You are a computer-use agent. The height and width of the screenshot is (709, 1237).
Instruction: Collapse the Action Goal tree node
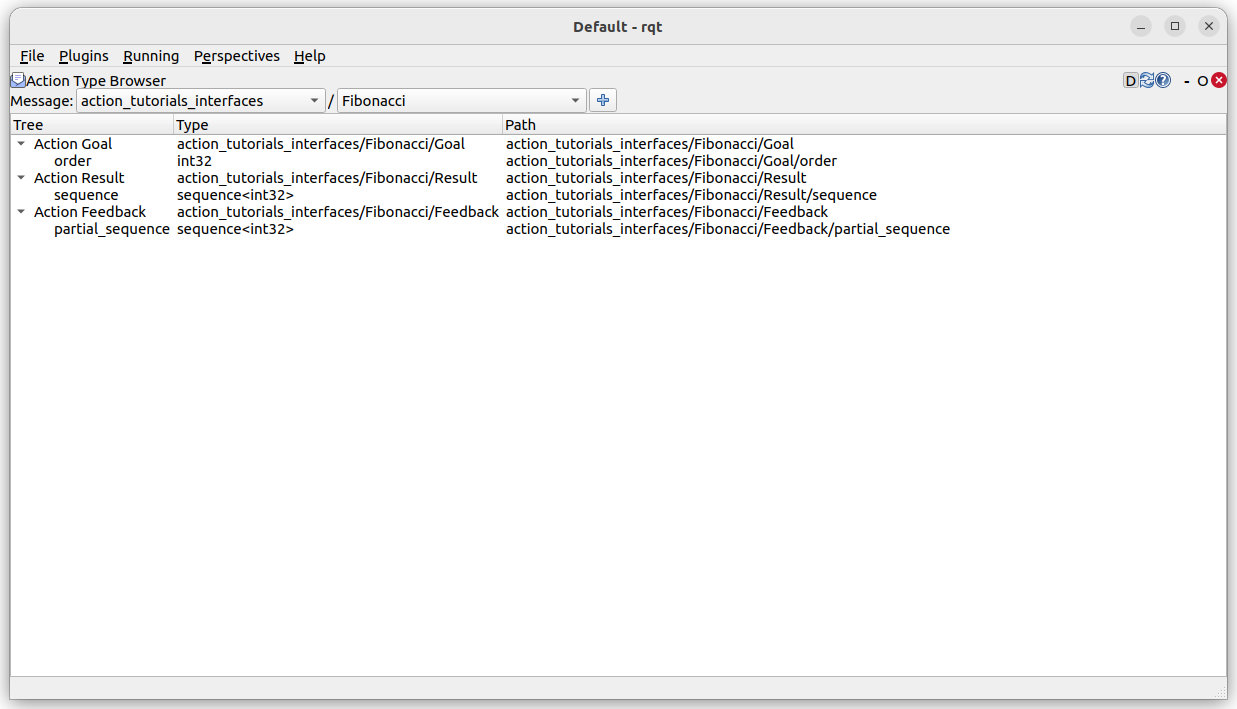tap(22, 144)
